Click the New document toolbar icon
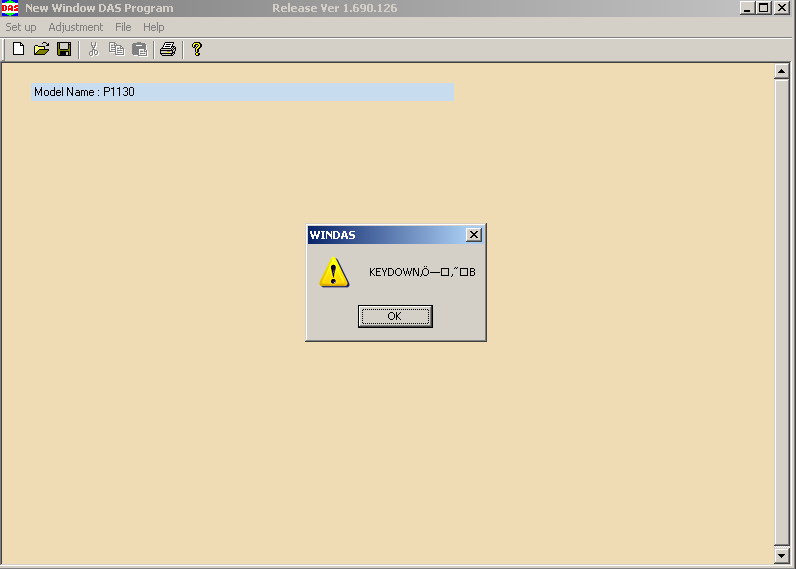Viewport: 796px width, 569px height. [18, 49]
